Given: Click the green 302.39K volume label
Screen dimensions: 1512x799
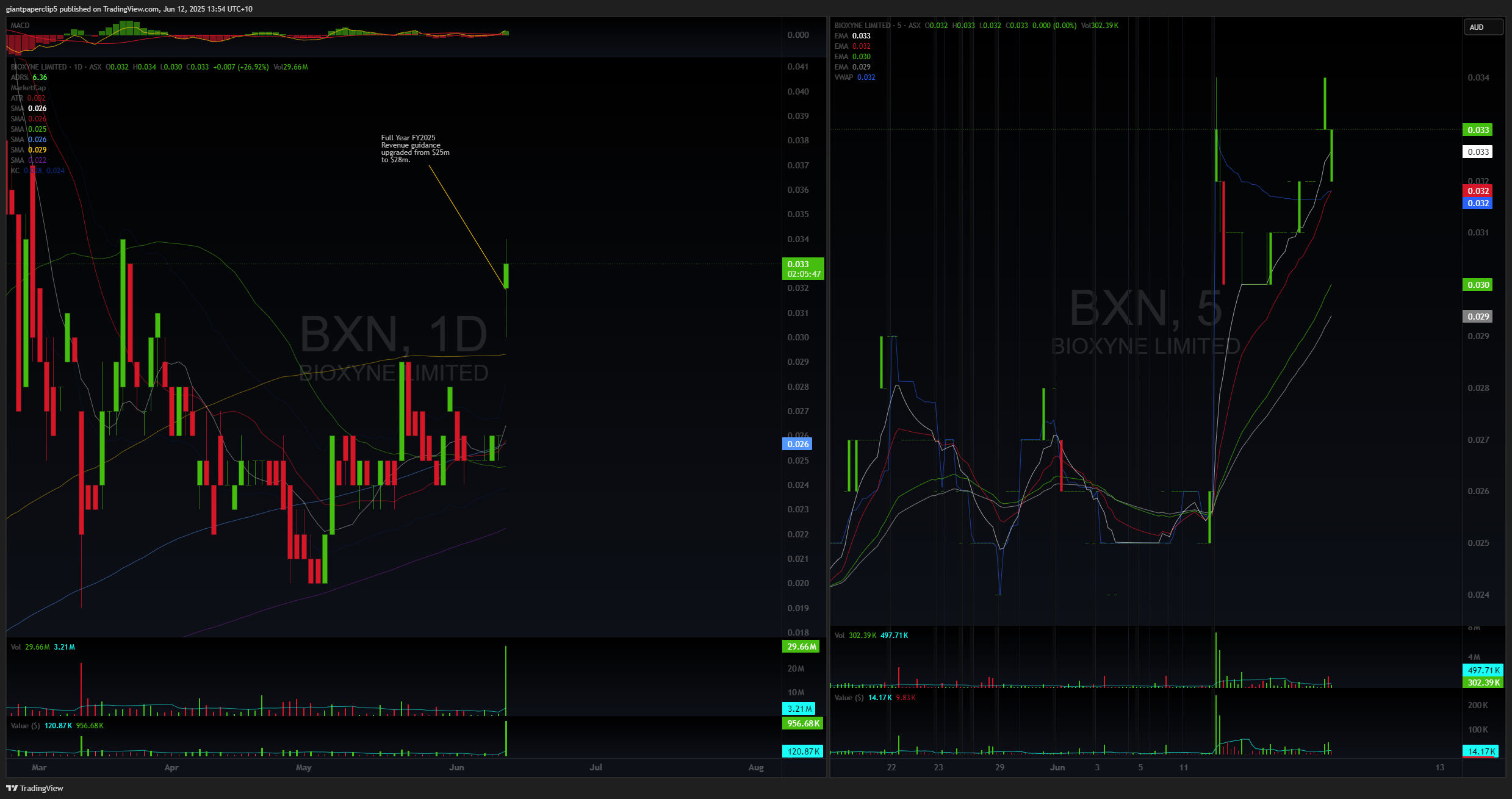Looking at the screenshot, I should 1483,683.
